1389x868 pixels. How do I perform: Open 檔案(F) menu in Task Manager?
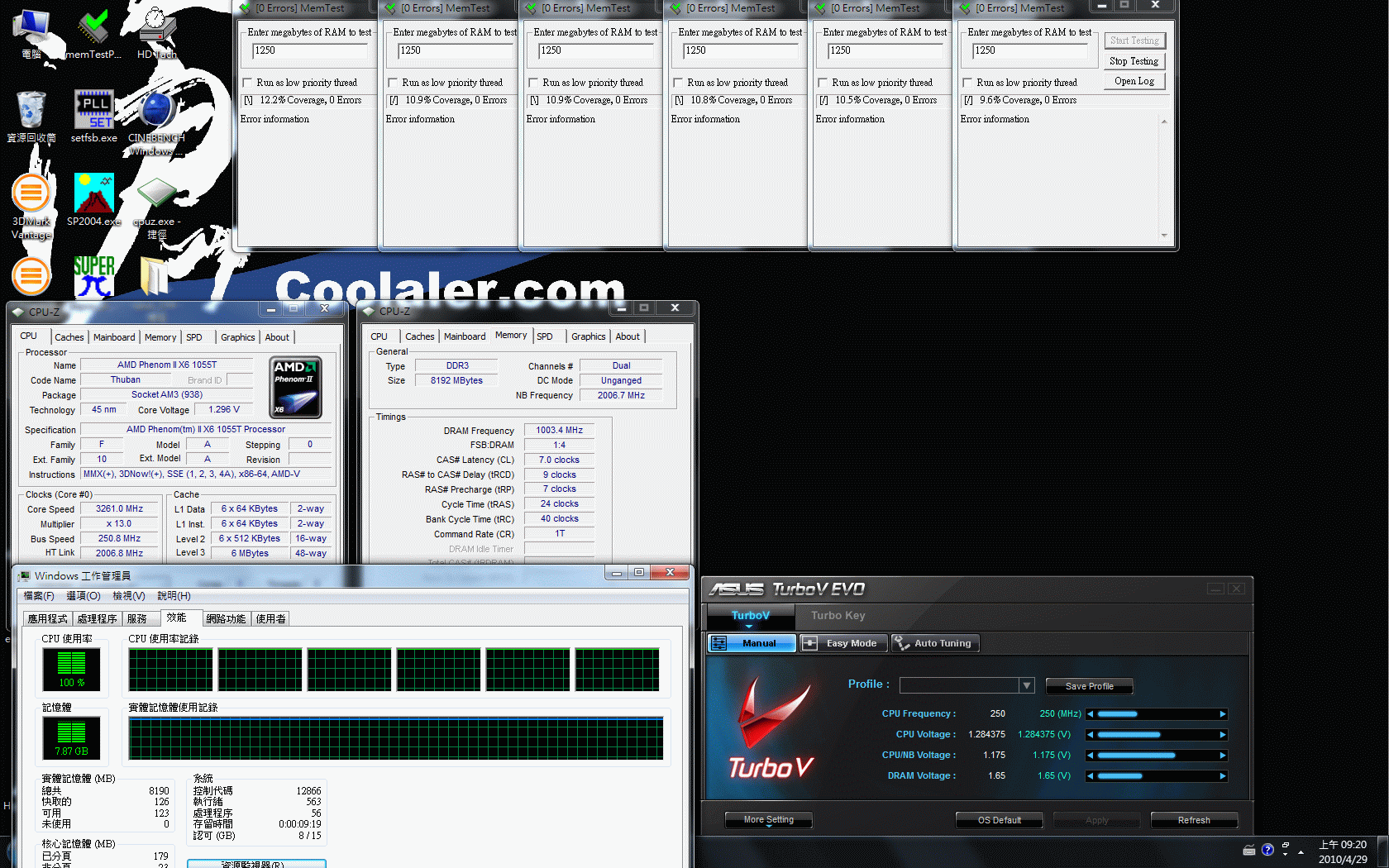[x=39, y=596]
